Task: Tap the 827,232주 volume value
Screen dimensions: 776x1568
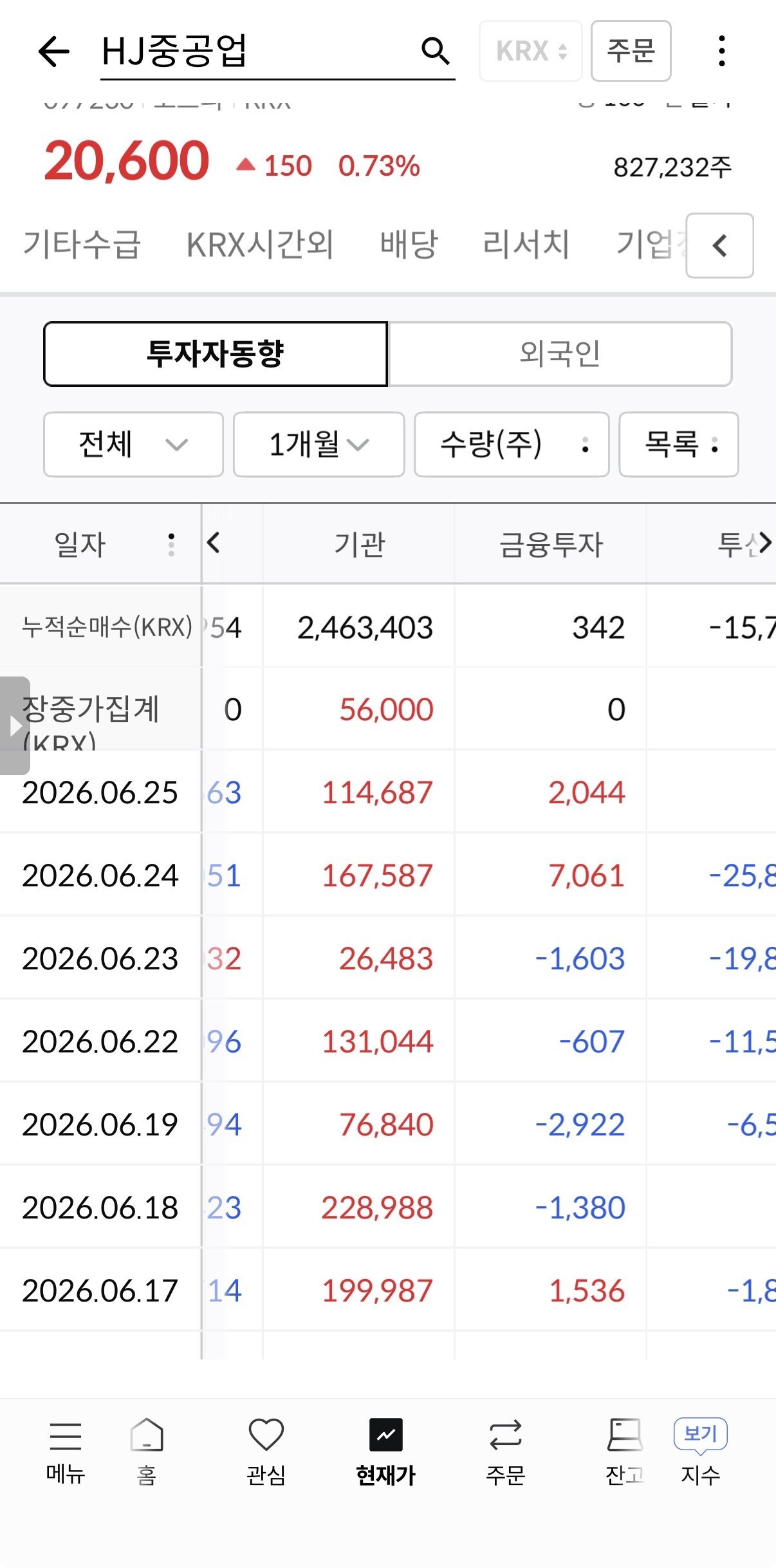Action: [672, 167]
